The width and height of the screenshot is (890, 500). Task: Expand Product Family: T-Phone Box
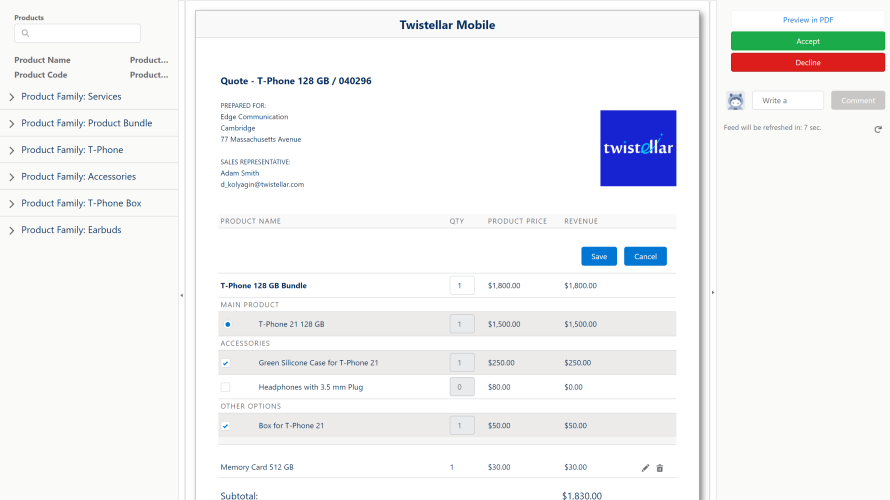[12, 204]
